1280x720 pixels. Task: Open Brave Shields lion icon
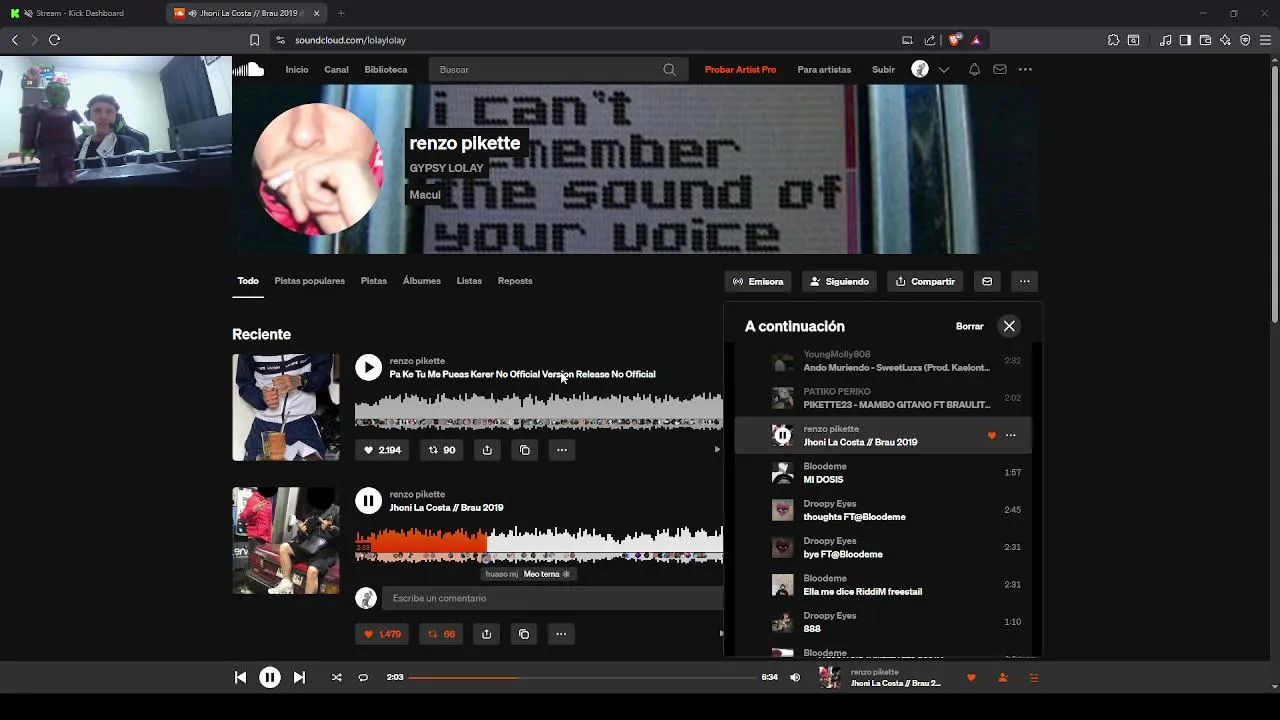pos(954,40)
